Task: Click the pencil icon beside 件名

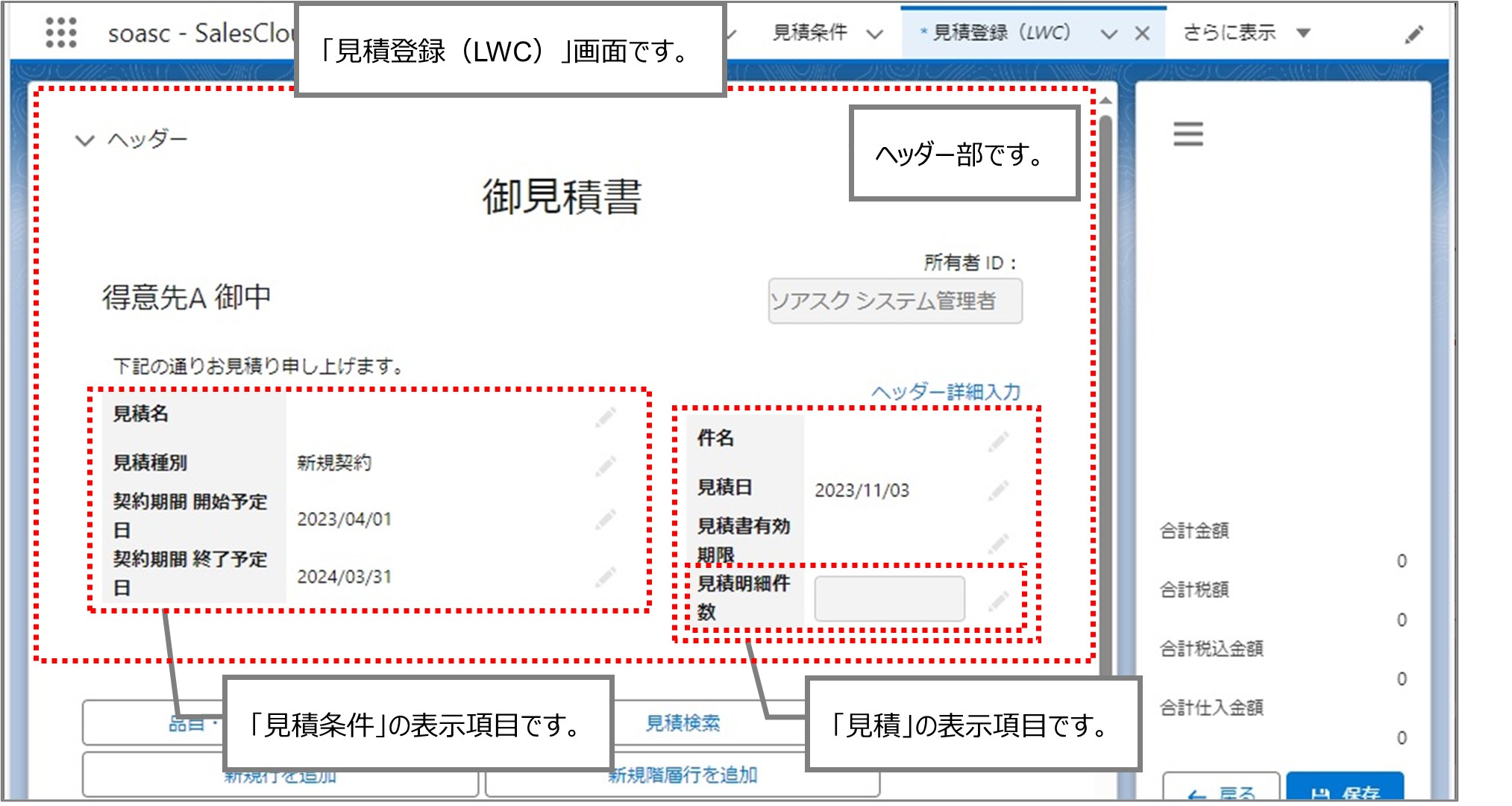Action: [x=998, y=440]
